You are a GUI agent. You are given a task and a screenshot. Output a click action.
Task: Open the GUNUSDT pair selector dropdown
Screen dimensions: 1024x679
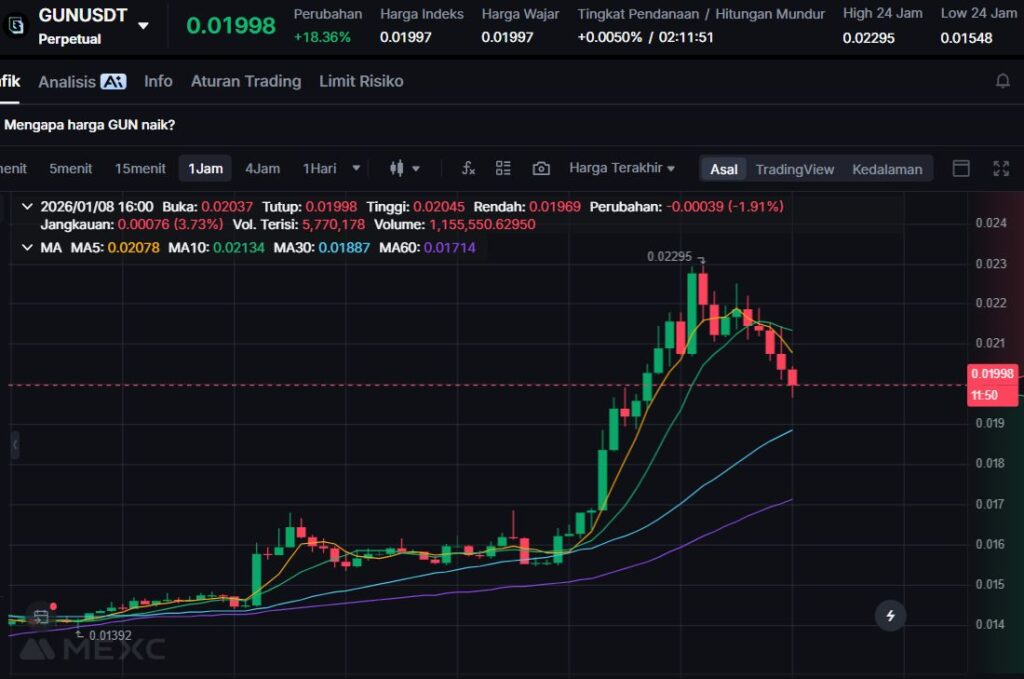(143, 26)
